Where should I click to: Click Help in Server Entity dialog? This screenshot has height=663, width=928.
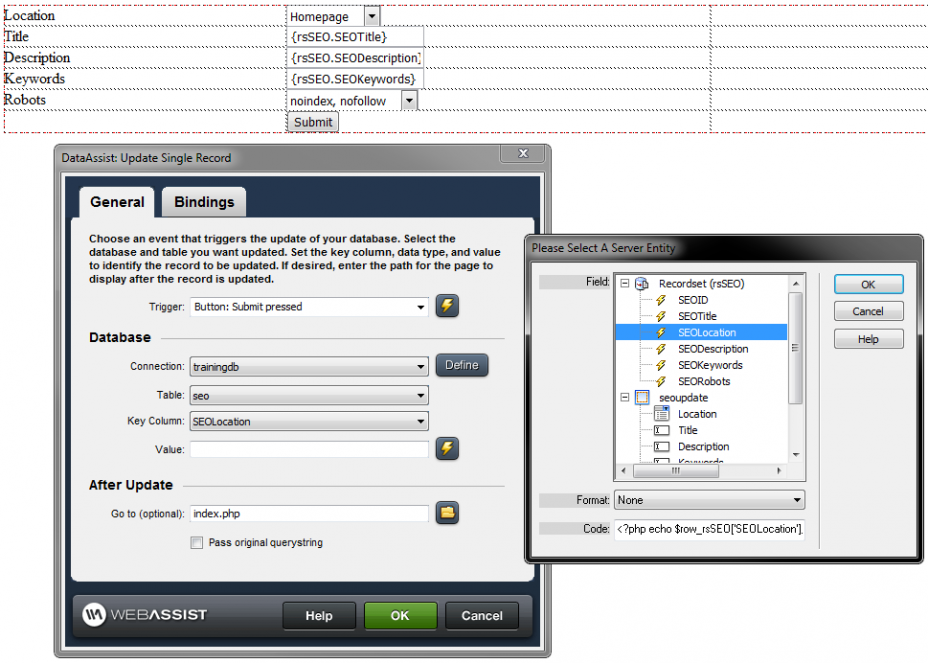point(868,339)
